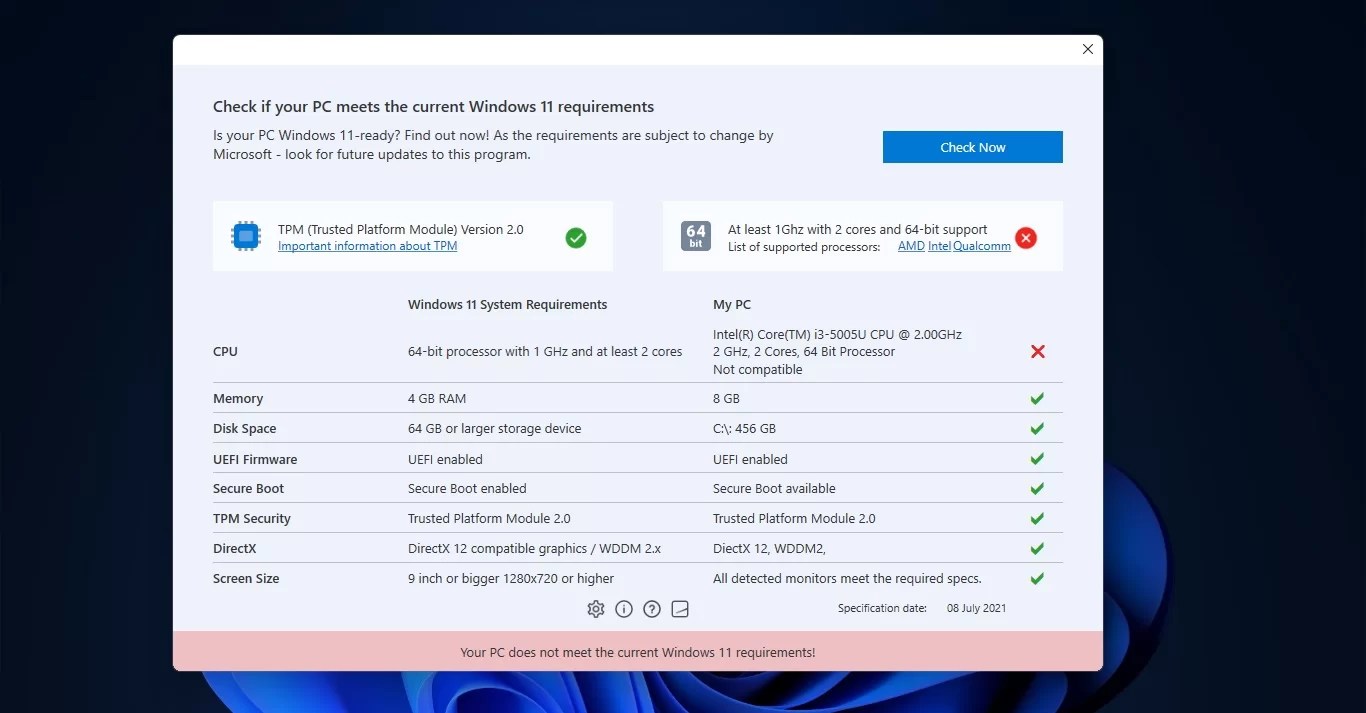Click the red X for processor support
1366x713 pixels.
[1026, 238]
